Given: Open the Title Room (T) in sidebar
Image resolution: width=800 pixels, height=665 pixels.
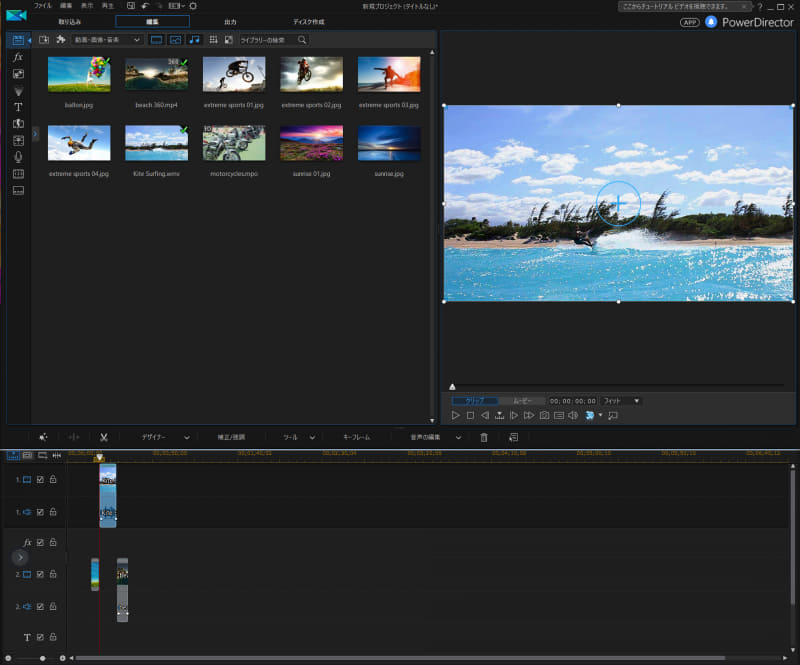Looking at the screenshot, I should (18, 106).
